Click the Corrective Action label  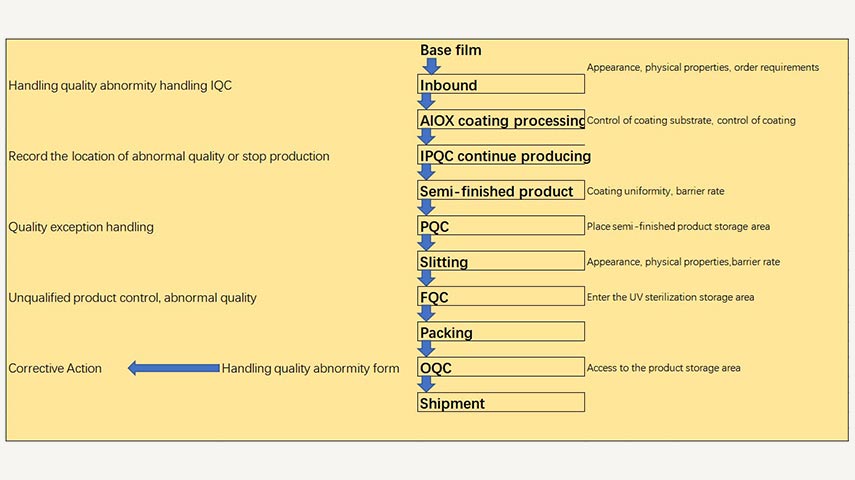55,368
